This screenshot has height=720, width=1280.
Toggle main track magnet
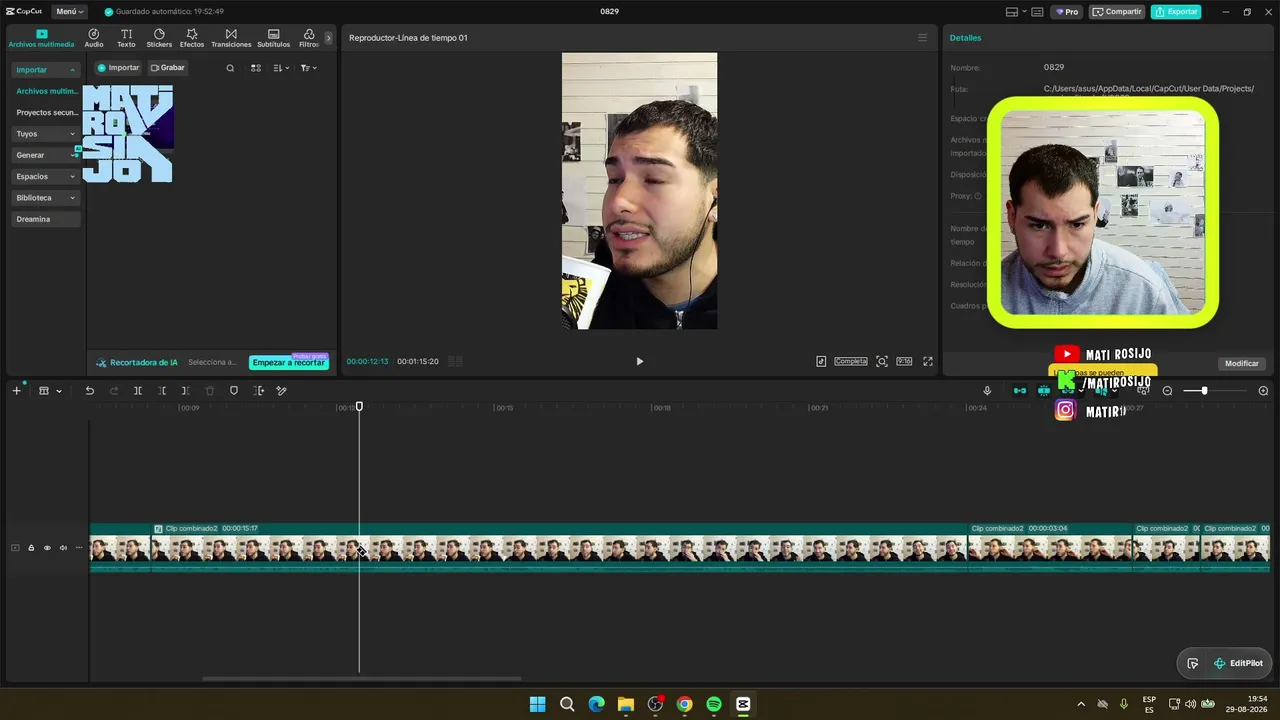[x=1020, y=390]
